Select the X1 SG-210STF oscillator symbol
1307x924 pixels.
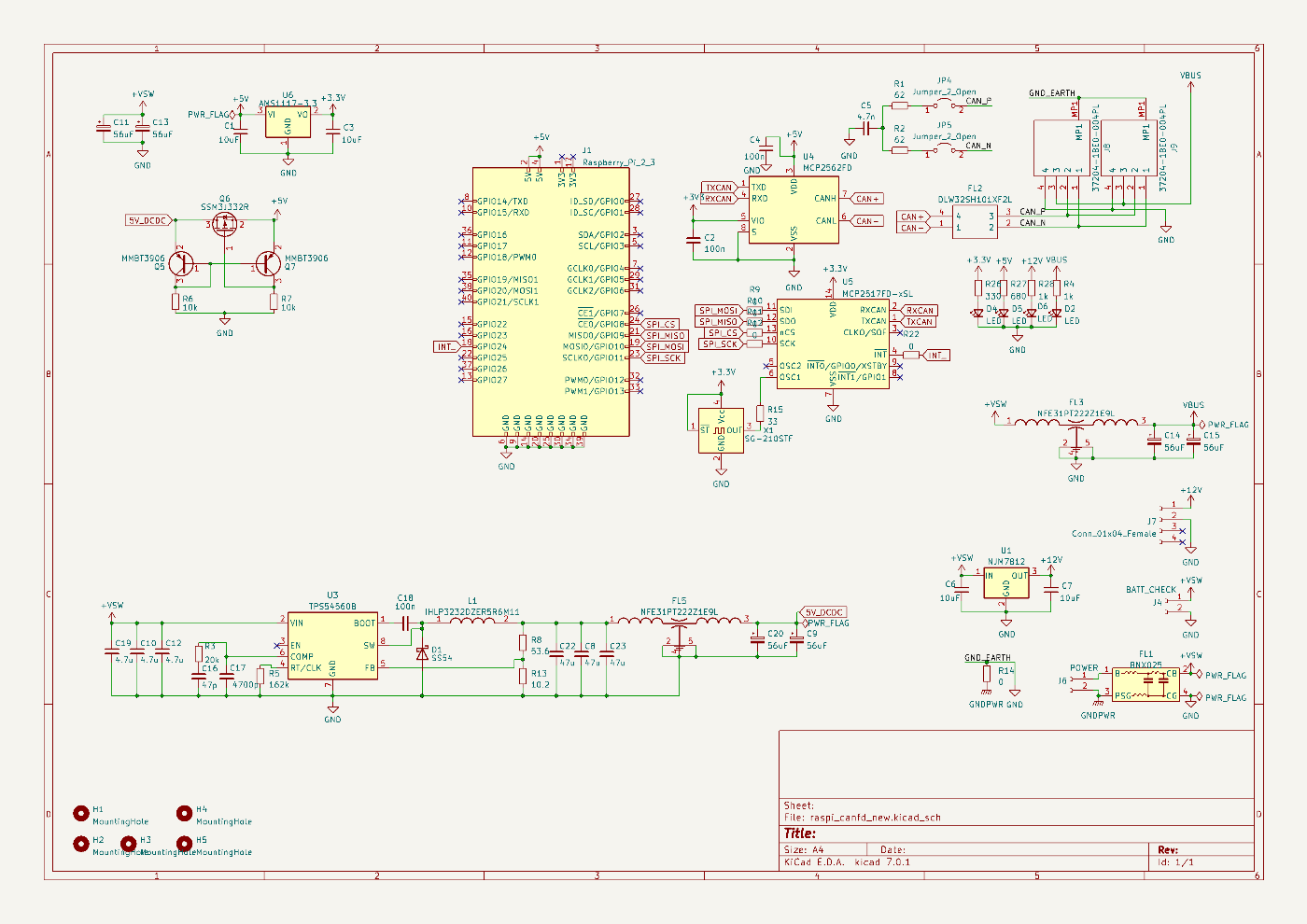[x=721, y=430]
